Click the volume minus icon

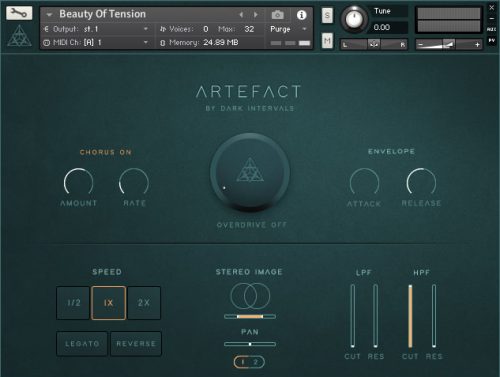421,44
